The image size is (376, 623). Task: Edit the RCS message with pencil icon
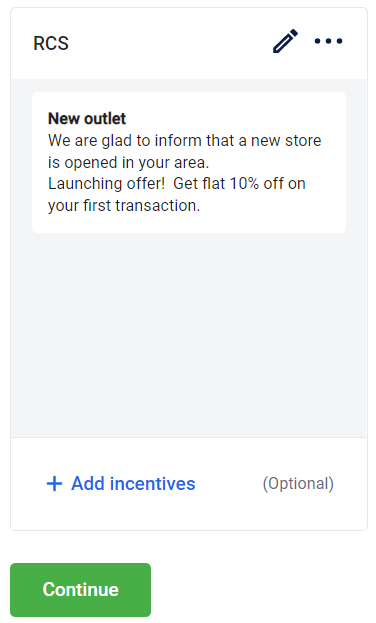tap(285, 41)
